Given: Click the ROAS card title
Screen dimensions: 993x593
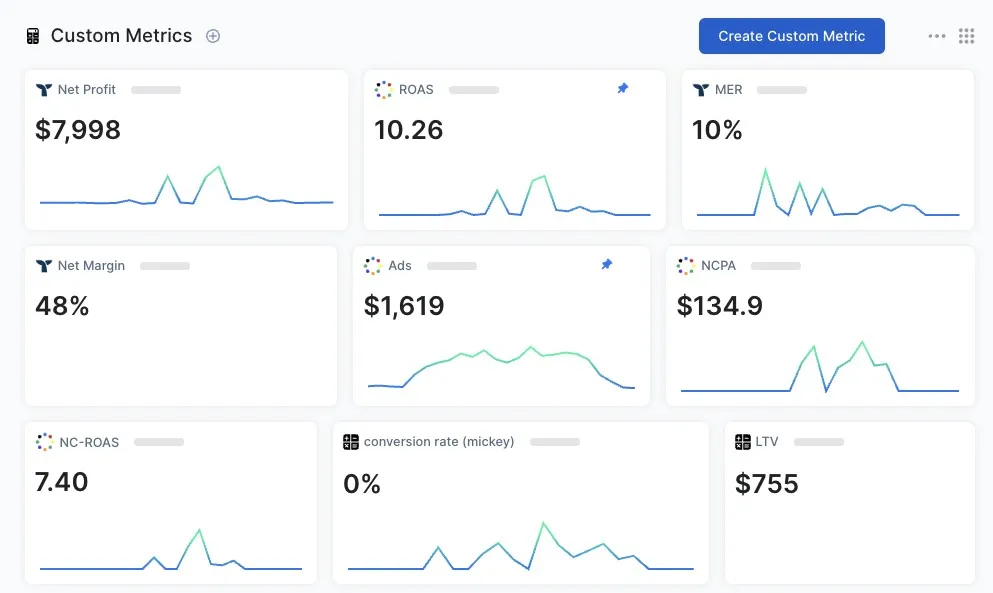Looking at the screenshot, I should pyautogui.click(x=416, y=90).
